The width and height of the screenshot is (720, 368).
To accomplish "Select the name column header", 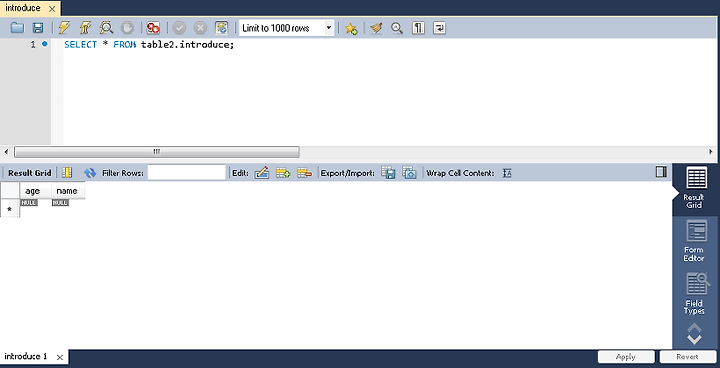I will coord(68,191).
